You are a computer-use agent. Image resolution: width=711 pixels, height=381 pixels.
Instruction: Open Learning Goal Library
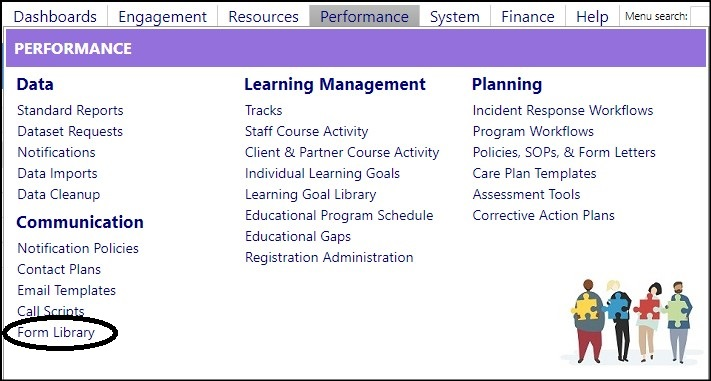pos(311,195)
